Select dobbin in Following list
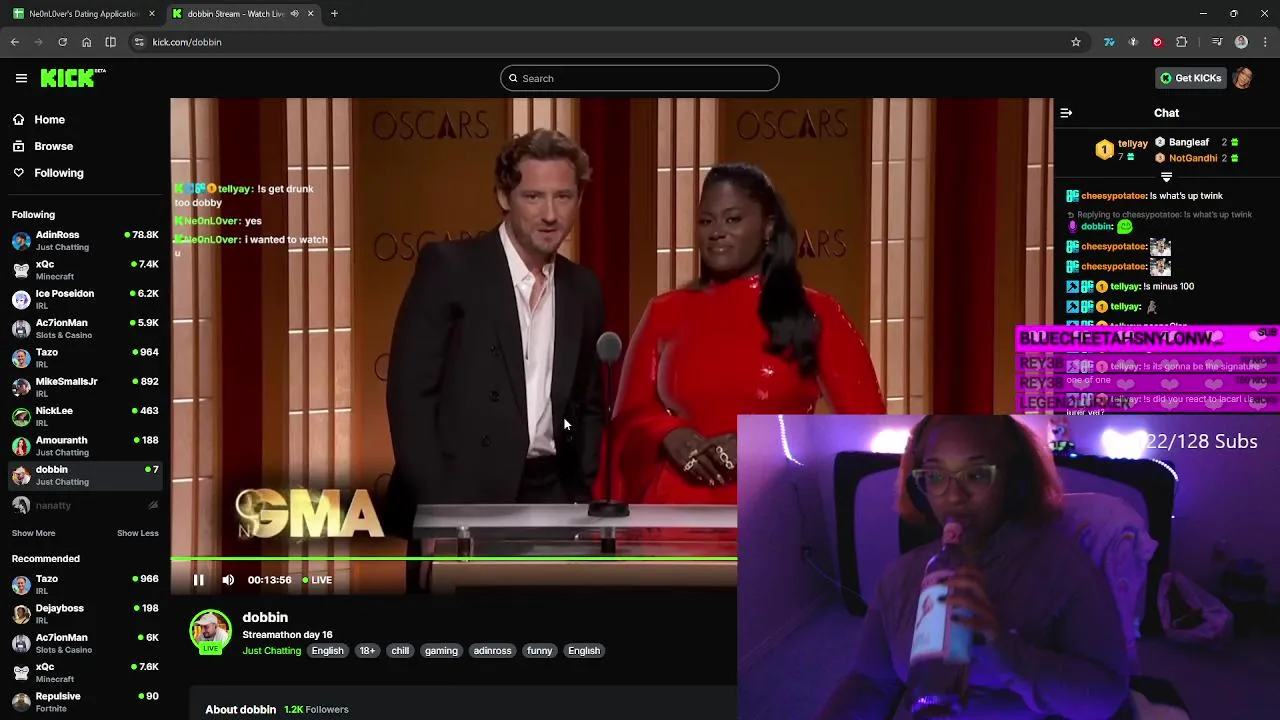The image size is (1280, 720). tap(85, 475)
